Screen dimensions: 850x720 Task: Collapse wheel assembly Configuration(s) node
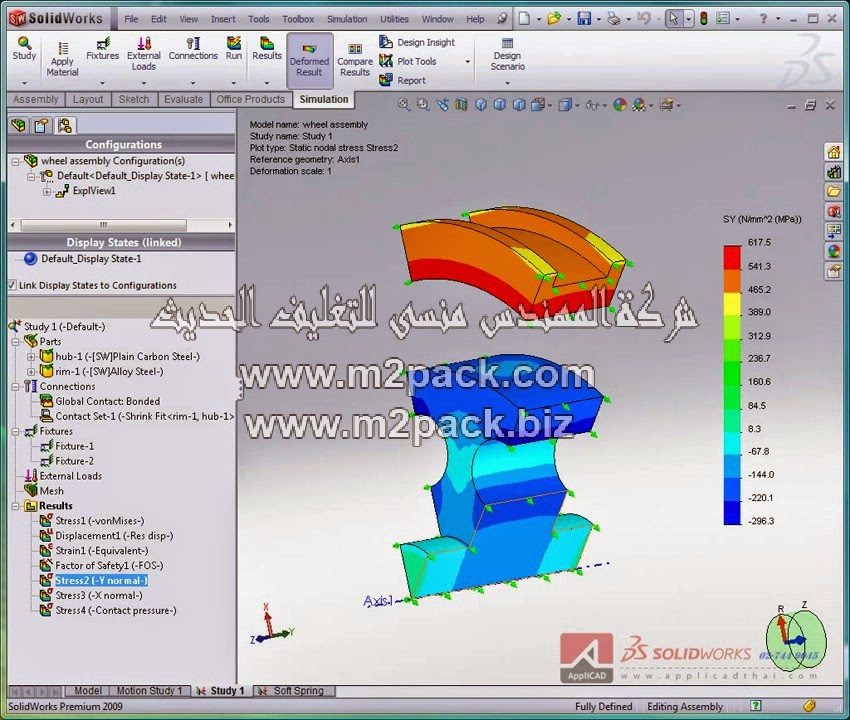(x=16, y=161)
